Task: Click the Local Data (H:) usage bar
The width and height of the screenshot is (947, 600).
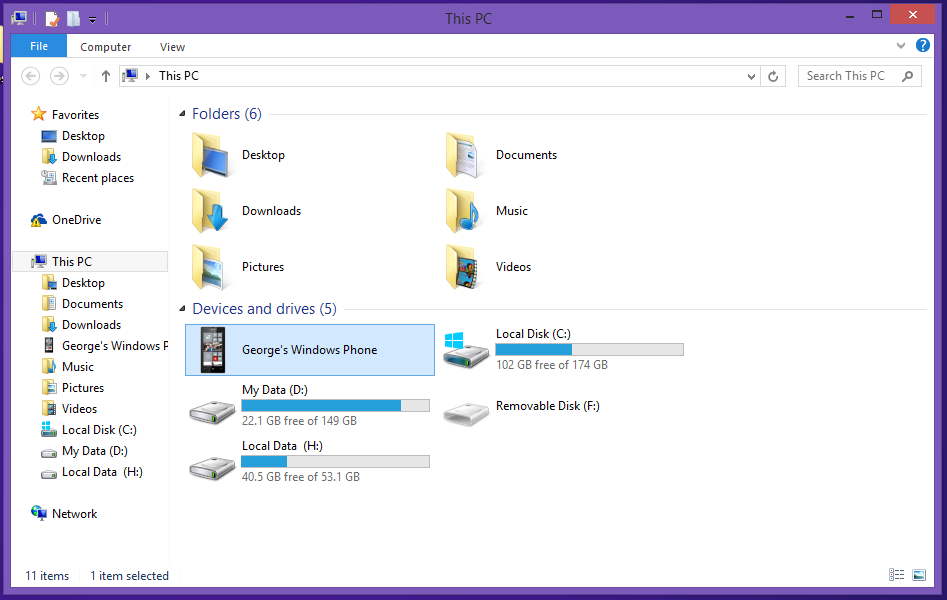Action: tap(335, 462)
